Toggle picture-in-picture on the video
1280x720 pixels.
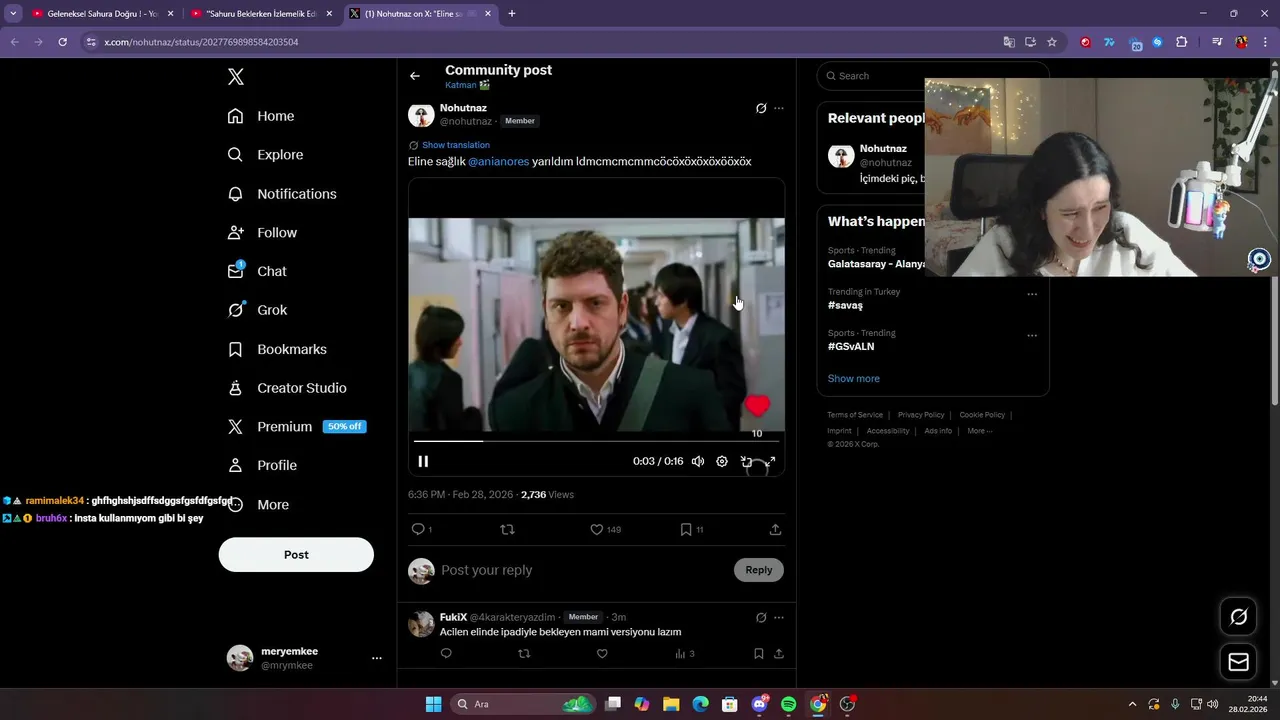point(746,461)
